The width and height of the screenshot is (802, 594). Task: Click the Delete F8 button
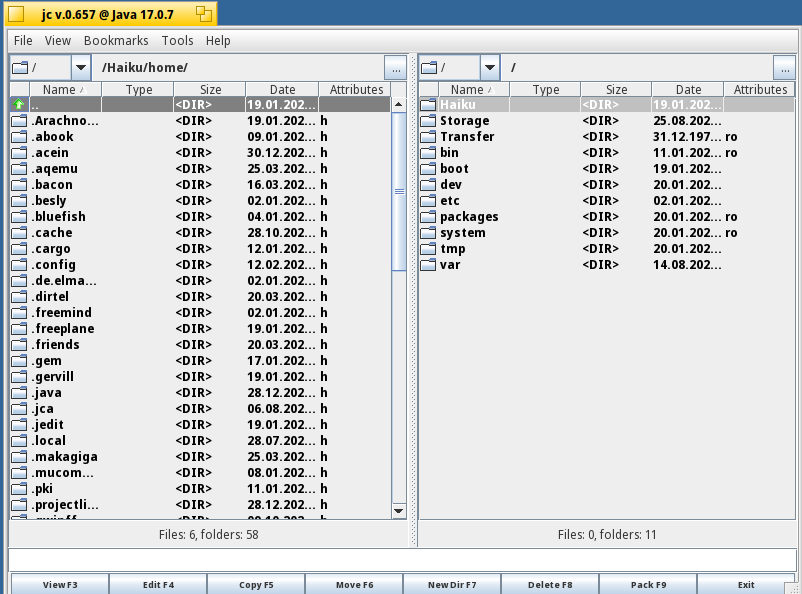pos(550,584)
